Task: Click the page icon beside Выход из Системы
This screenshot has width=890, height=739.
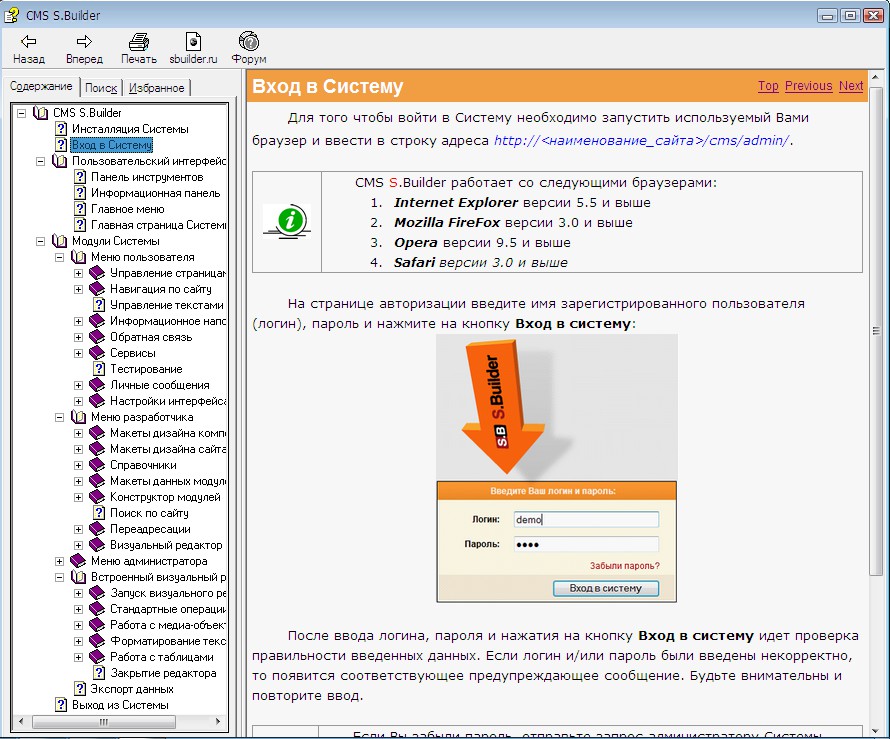Action: click(61, 705)
